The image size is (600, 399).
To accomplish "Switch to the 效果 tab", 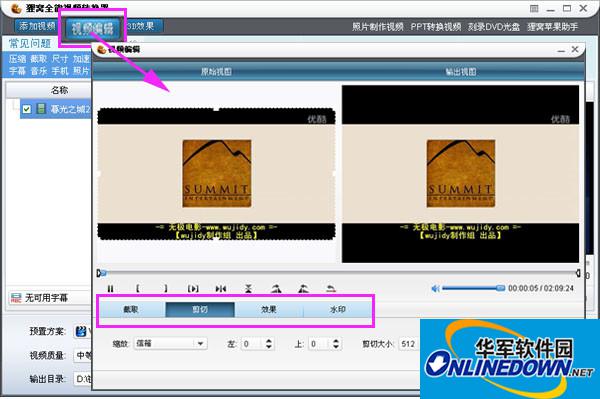I will point(269,309).
